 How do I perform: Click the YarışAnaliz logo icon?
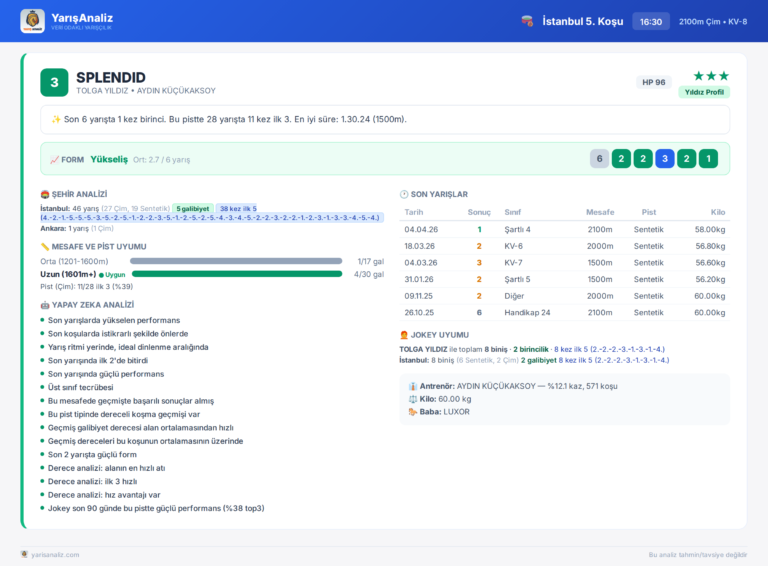pyautogui.click(x=32, y=21)
